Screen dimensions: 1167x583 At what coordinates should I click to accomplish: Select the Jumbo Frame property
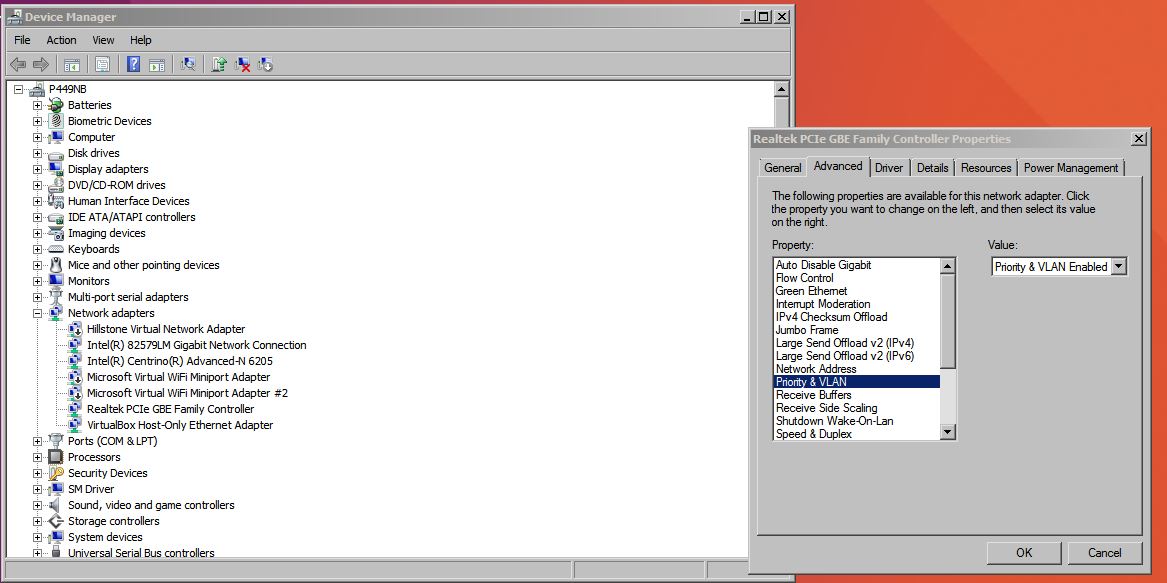point(857,330)
